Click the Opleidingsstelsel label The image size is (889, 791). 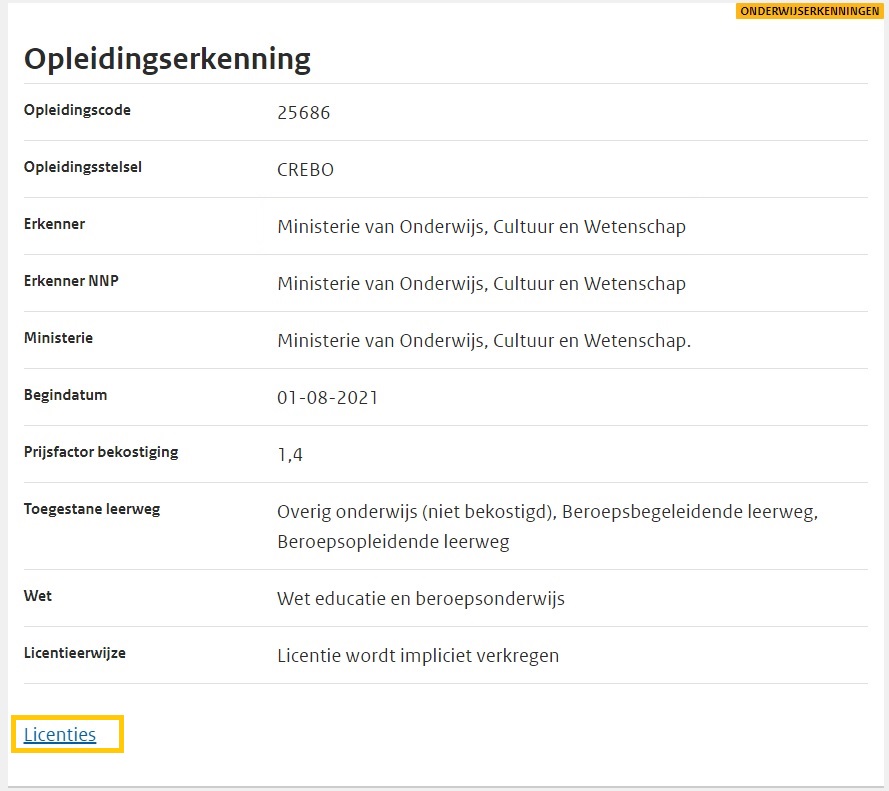tap(83, 167)
